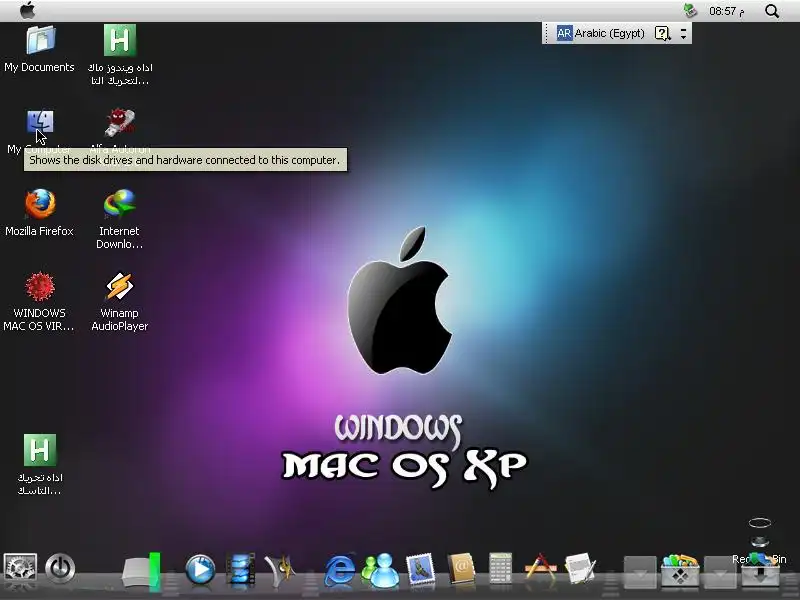Image resolution: width=800 pixels, height=600 pixels.
Task: Open the Apple logo menu
Action: (x=28, y=10)
